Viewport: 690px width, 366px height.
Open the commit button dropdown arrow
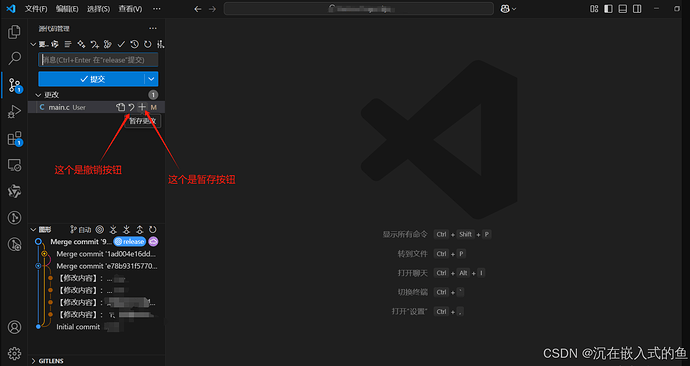(x=151, y=79)
